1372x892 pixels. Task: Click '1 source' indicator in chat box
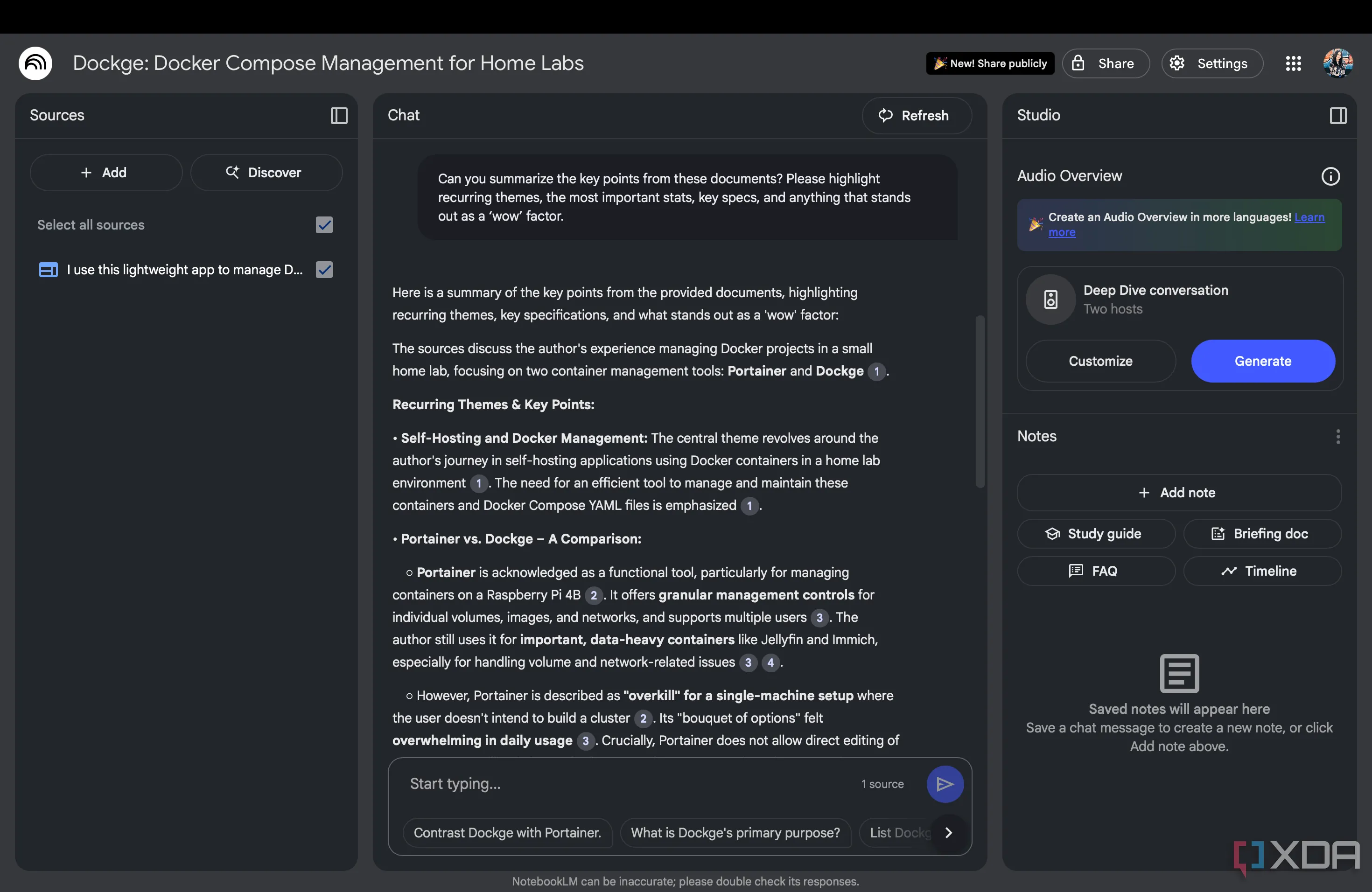882,784
